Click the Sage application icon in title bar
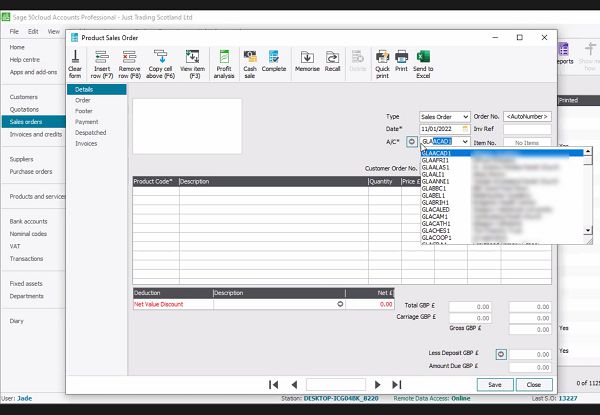Screen dimensions: 600x415 coord(5,17)
